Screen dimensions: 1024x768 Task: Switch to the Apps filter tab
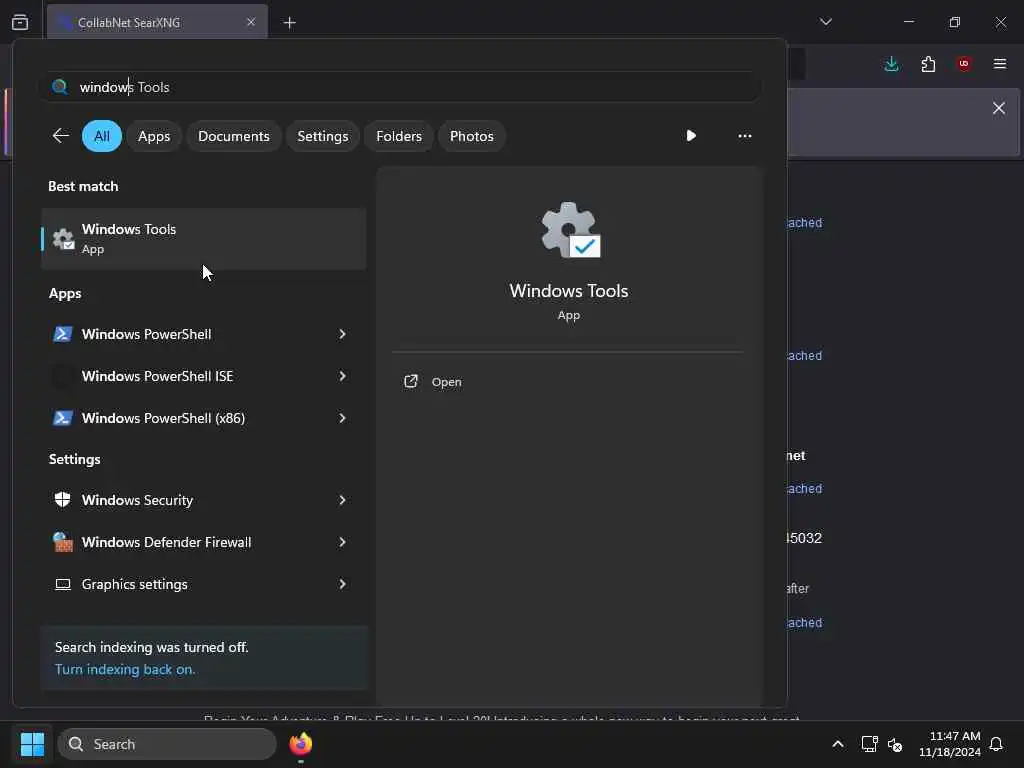(x=154, y=136)
